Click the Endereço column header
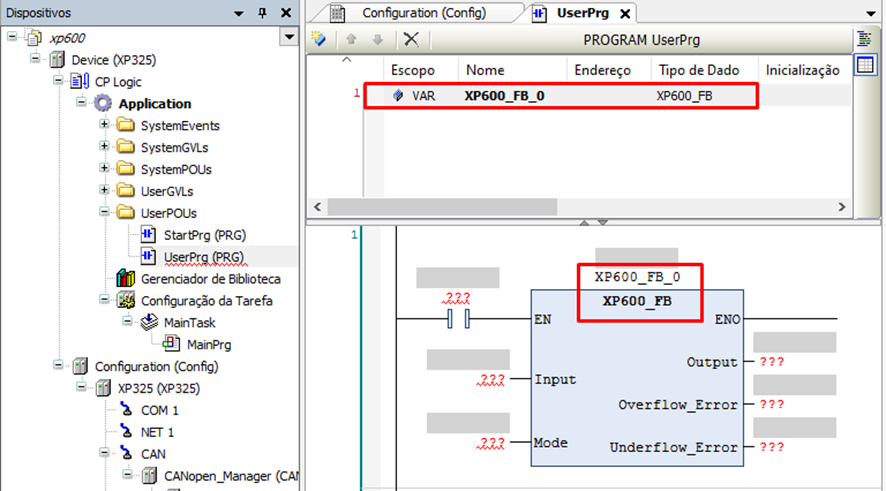The width and height of the screenshot is (886, 491). coord(602,70)
